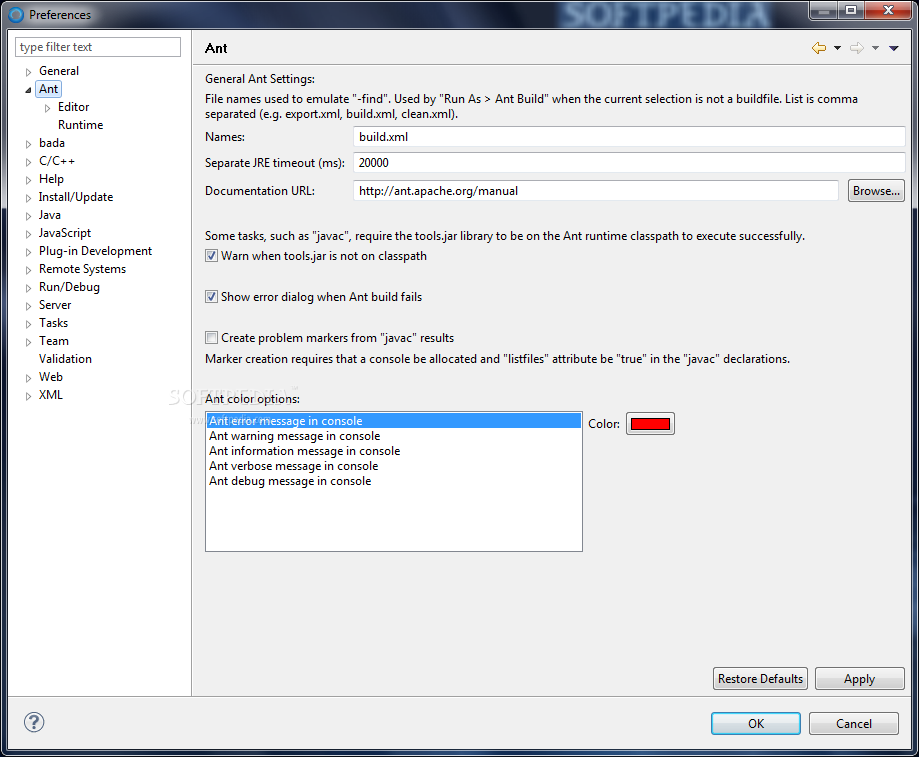The image size is (919, 757).
Task: Confirm with the OK button
Action: 755,724
